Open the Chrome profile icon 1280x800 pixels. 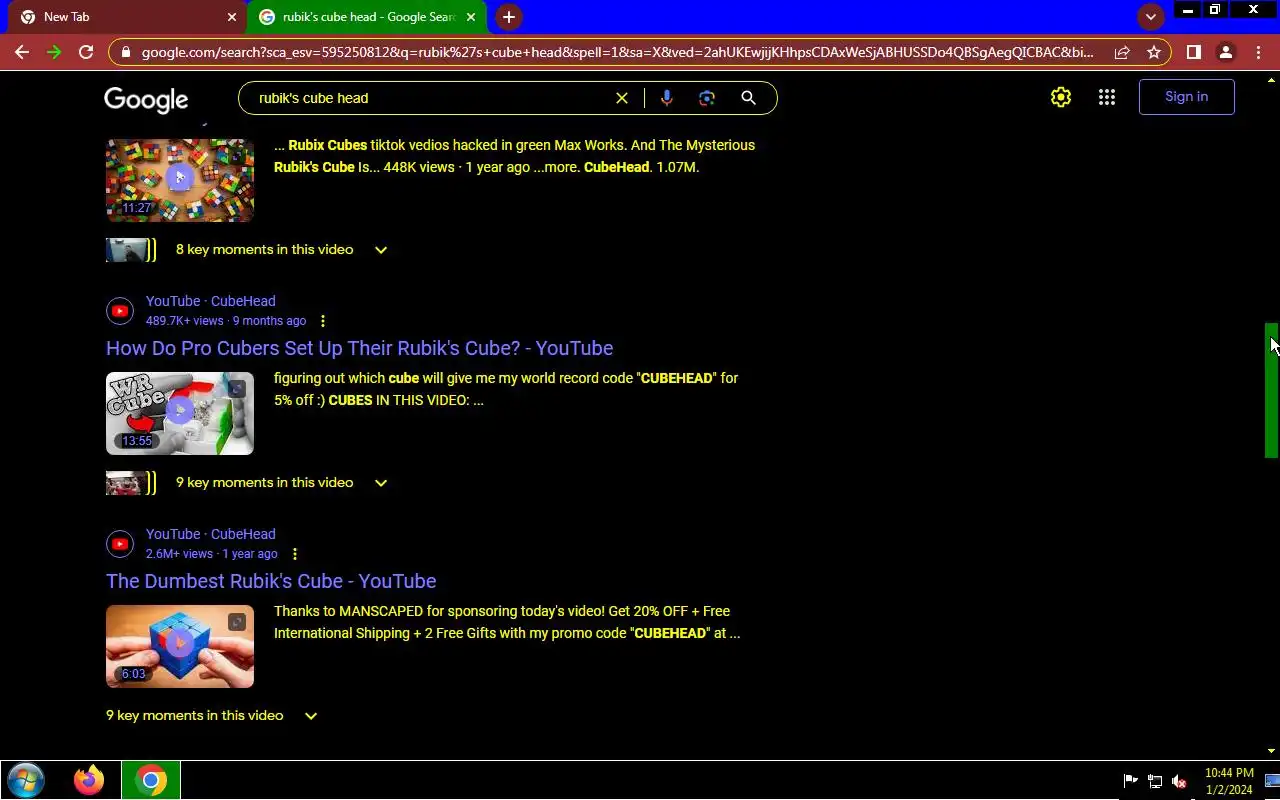tap(1226, 52)
